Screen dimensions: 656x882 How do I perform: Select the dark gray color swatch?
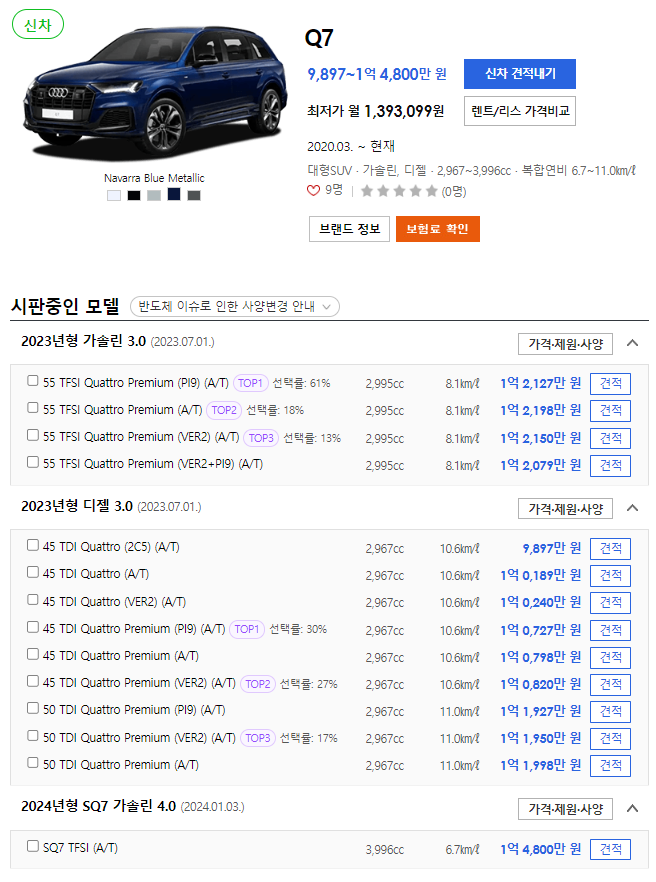194,195
